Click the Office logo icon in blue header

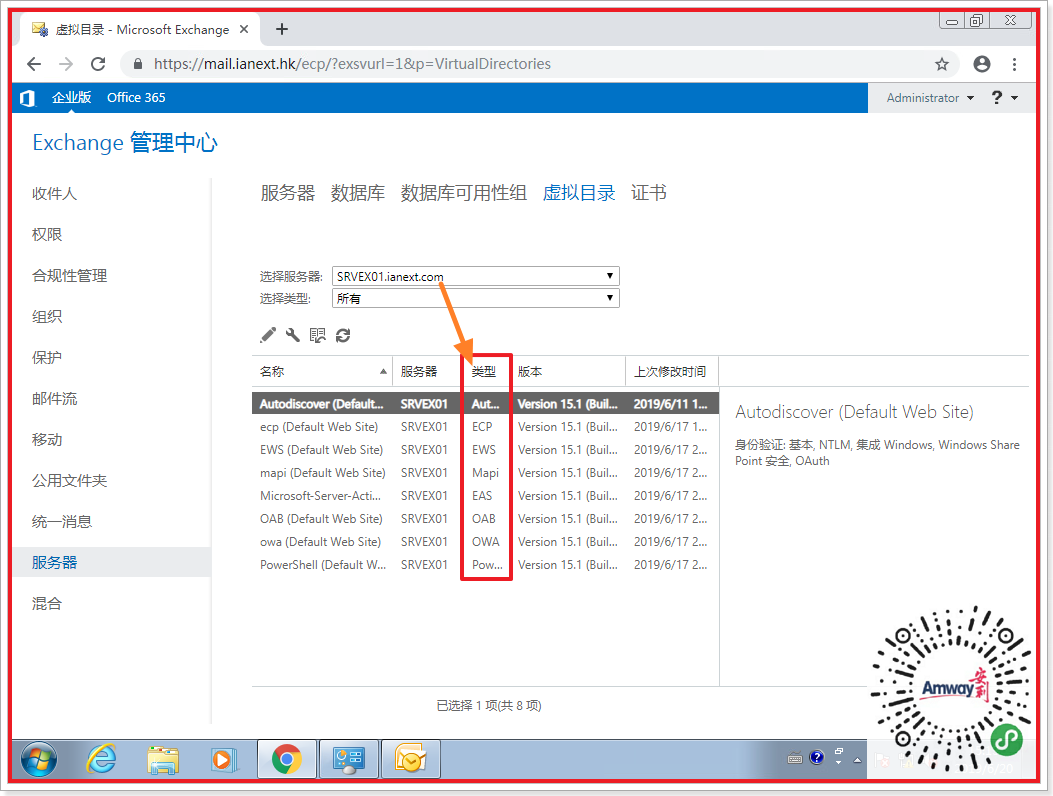28,98
